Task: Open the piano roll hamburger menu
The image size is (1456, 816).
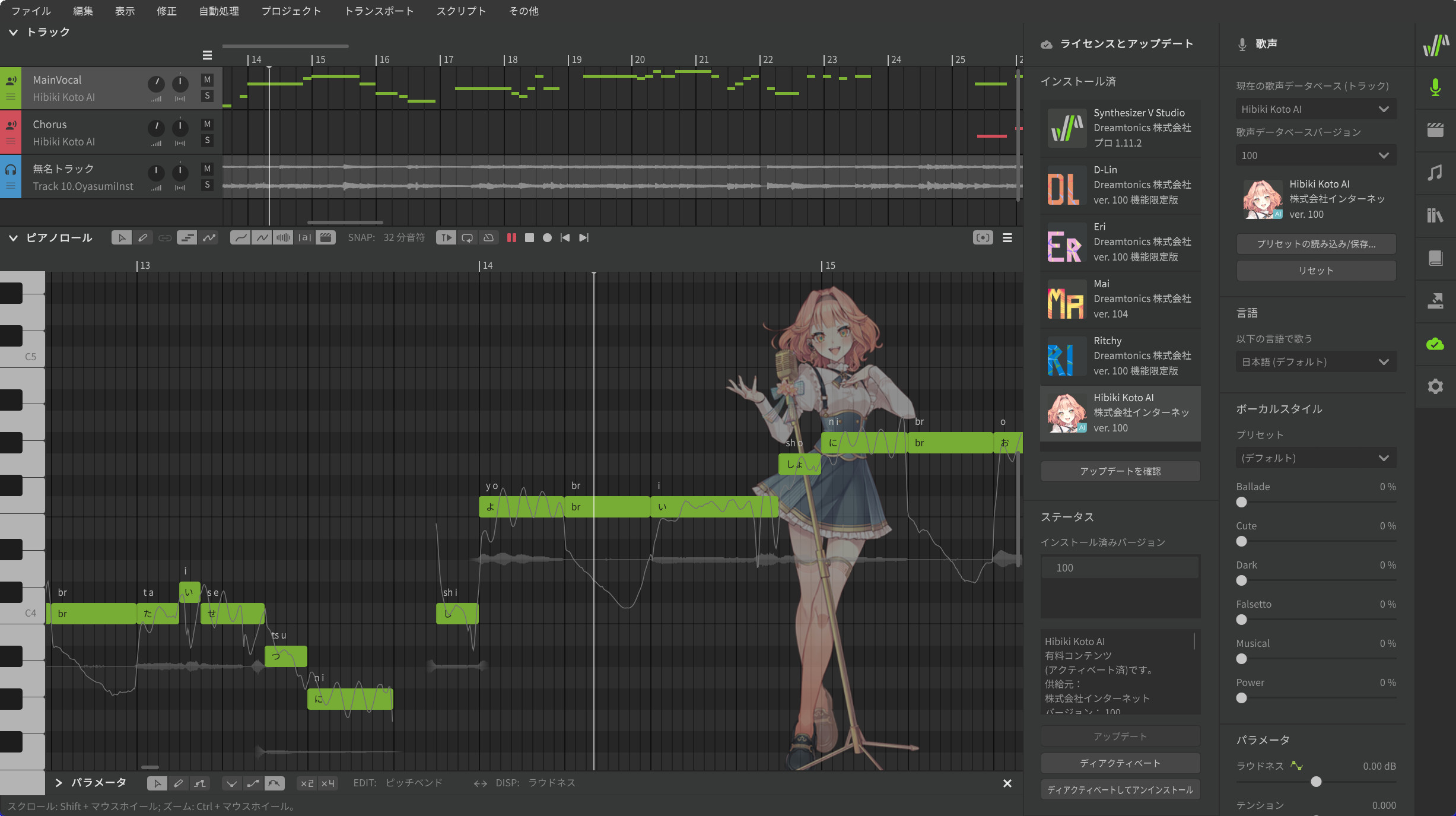Action: (x=1007, y=237)
